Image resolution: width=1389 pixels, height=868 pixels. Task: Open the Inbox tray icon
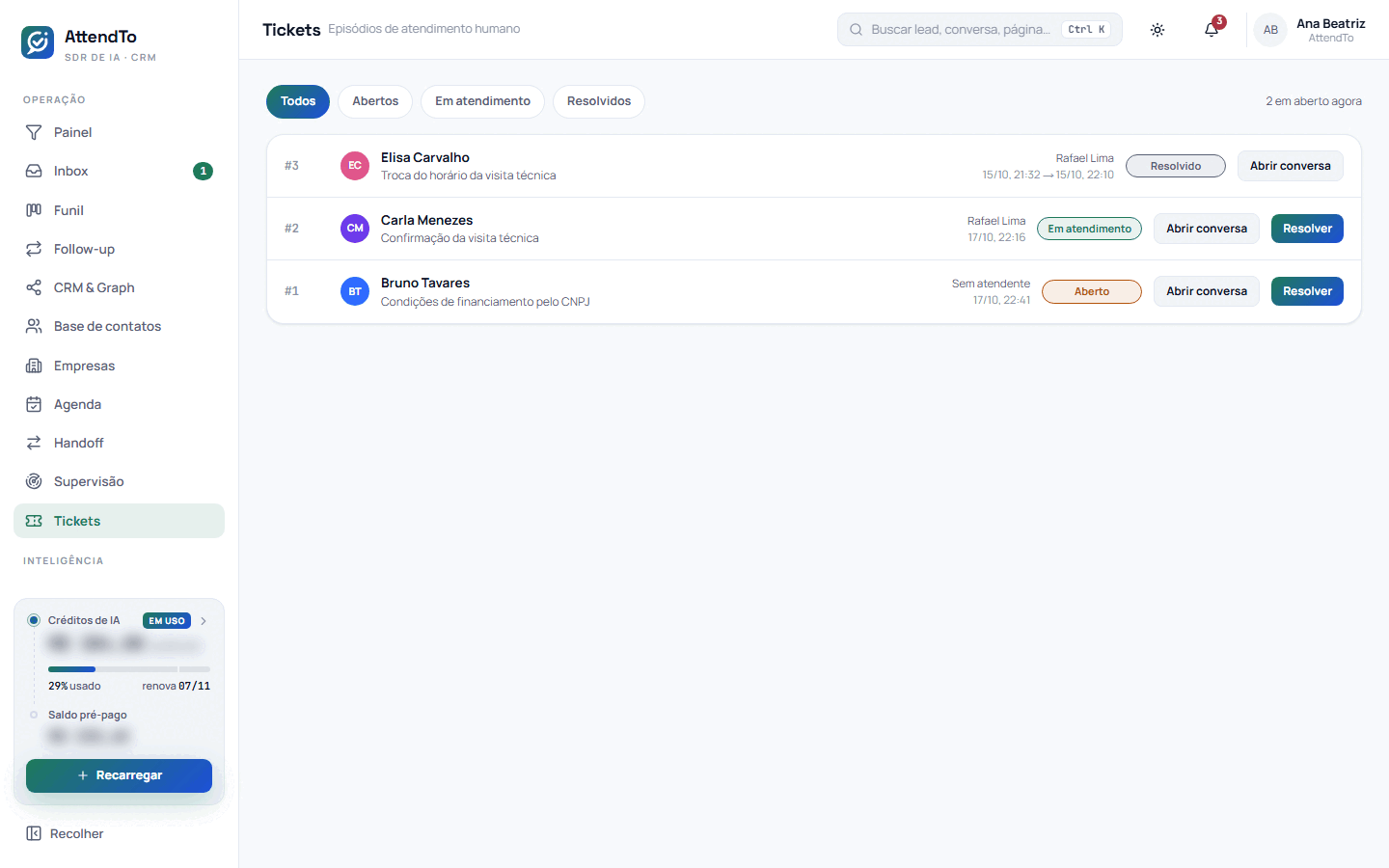tap(34, 171)
